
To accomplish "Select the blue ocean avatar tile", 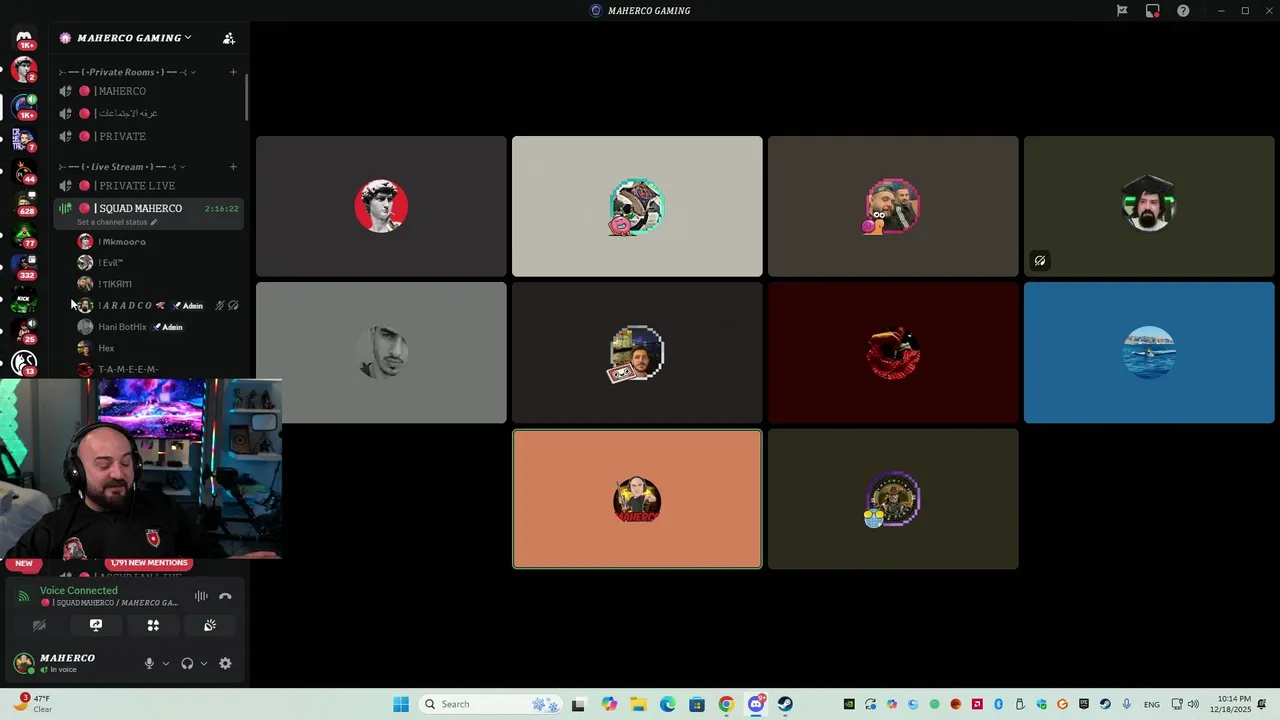I will 1149,352.
